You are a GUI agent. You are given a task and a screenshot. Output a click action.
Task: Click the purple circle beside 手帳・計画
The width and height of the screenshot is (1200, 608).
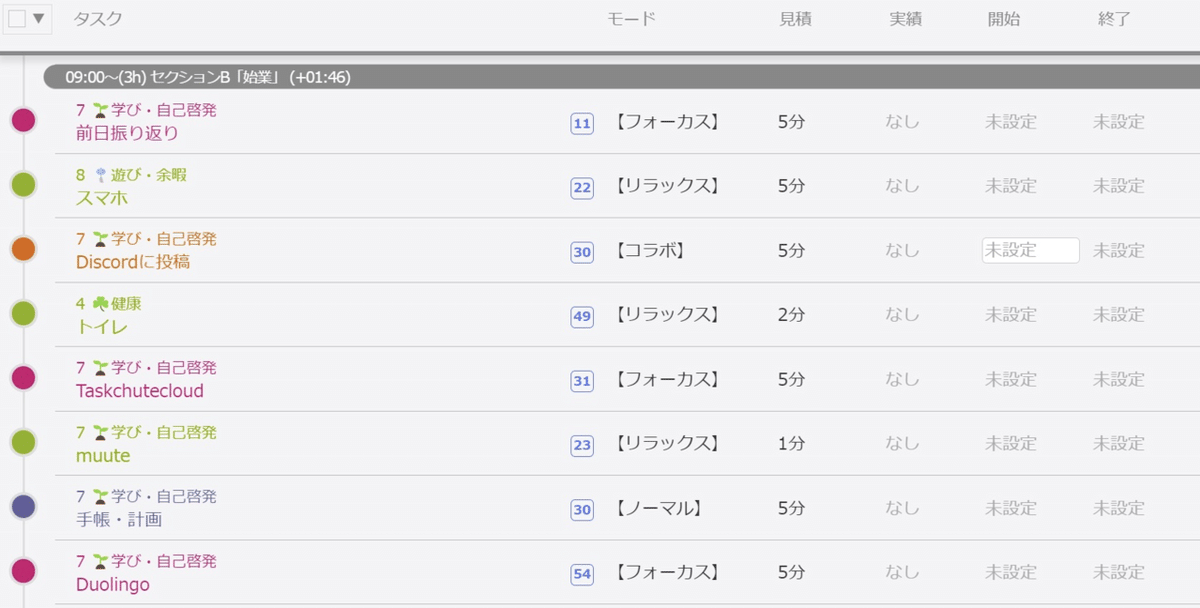click(x=23, y=507)
